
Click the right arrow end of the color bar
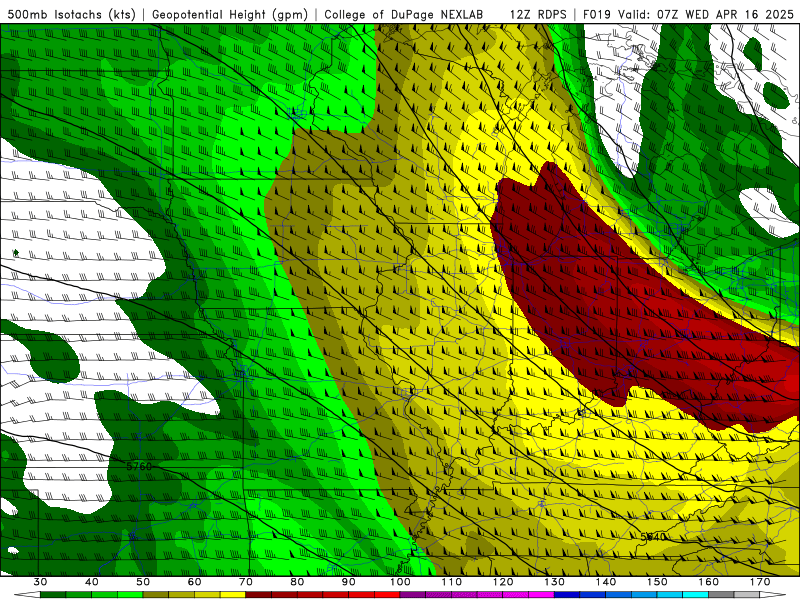click(x=773, y=594)
